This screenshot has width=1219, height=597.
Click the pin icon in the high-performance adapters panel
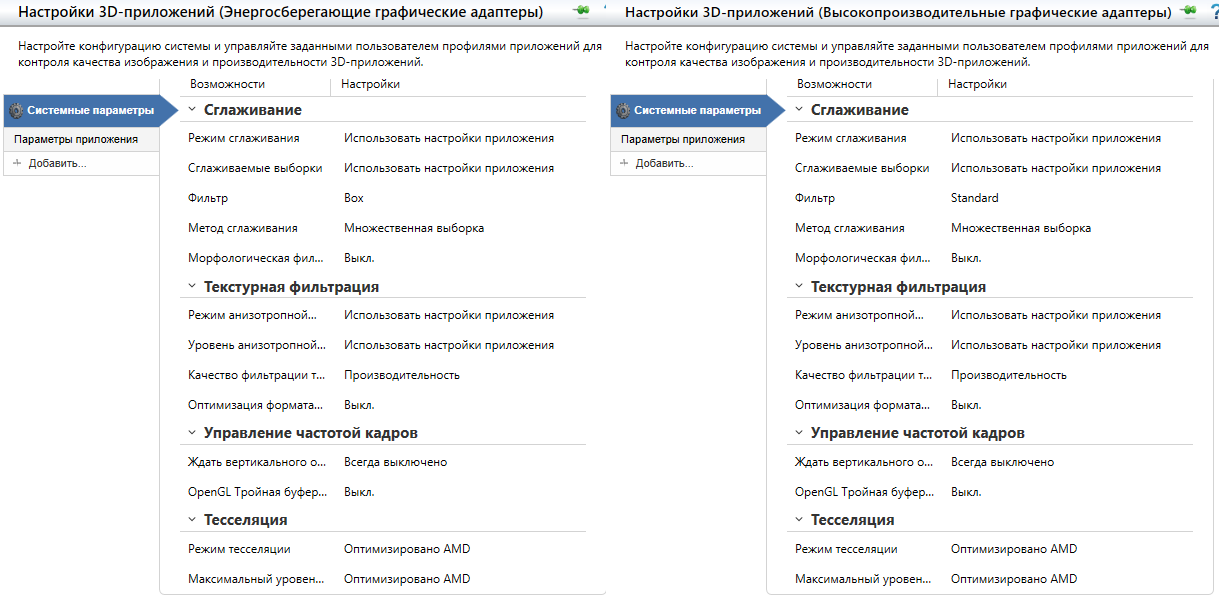pyautogui.click(x=1188, y=11)
